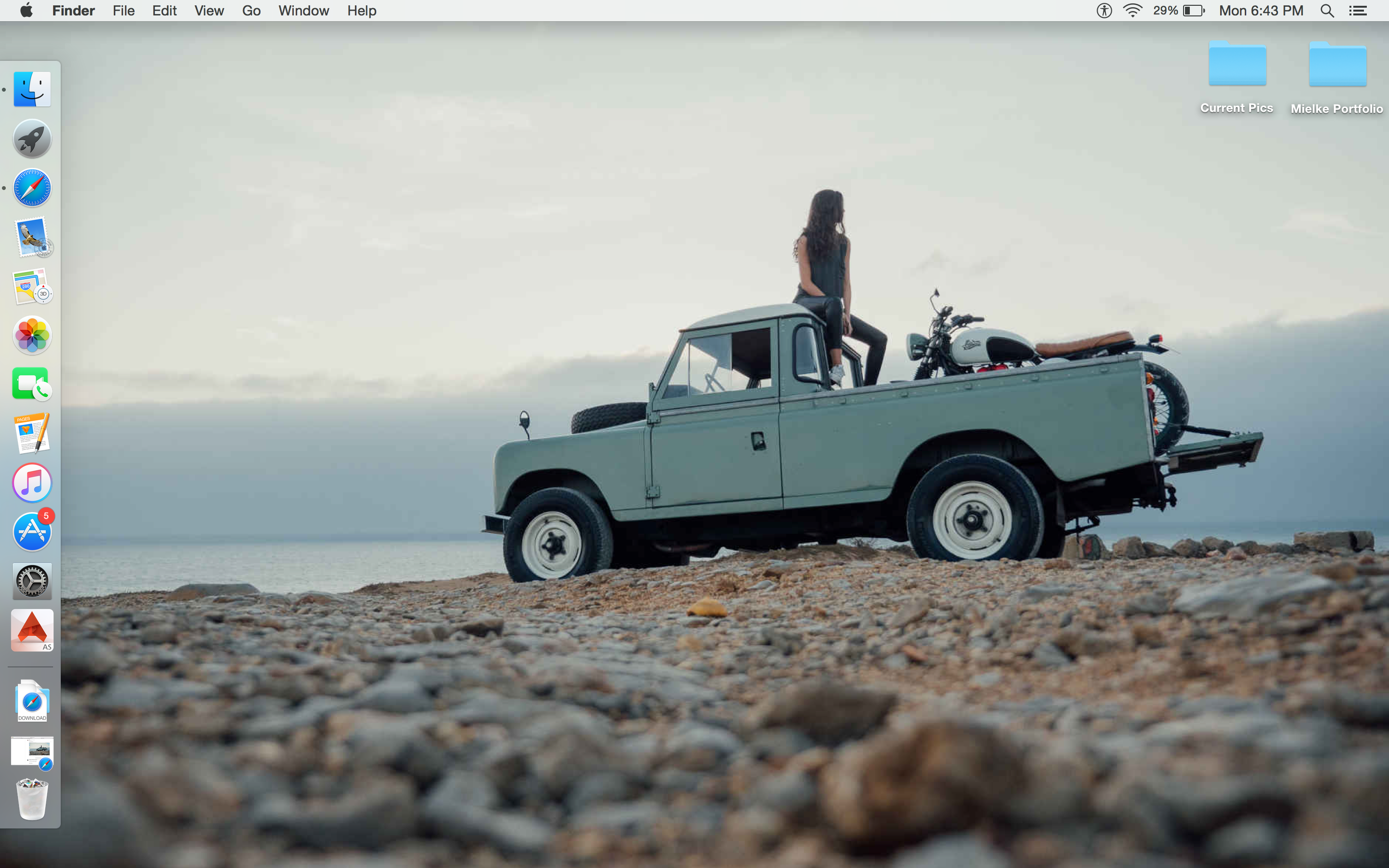Open Notification Center list icon

(1358, 10)
